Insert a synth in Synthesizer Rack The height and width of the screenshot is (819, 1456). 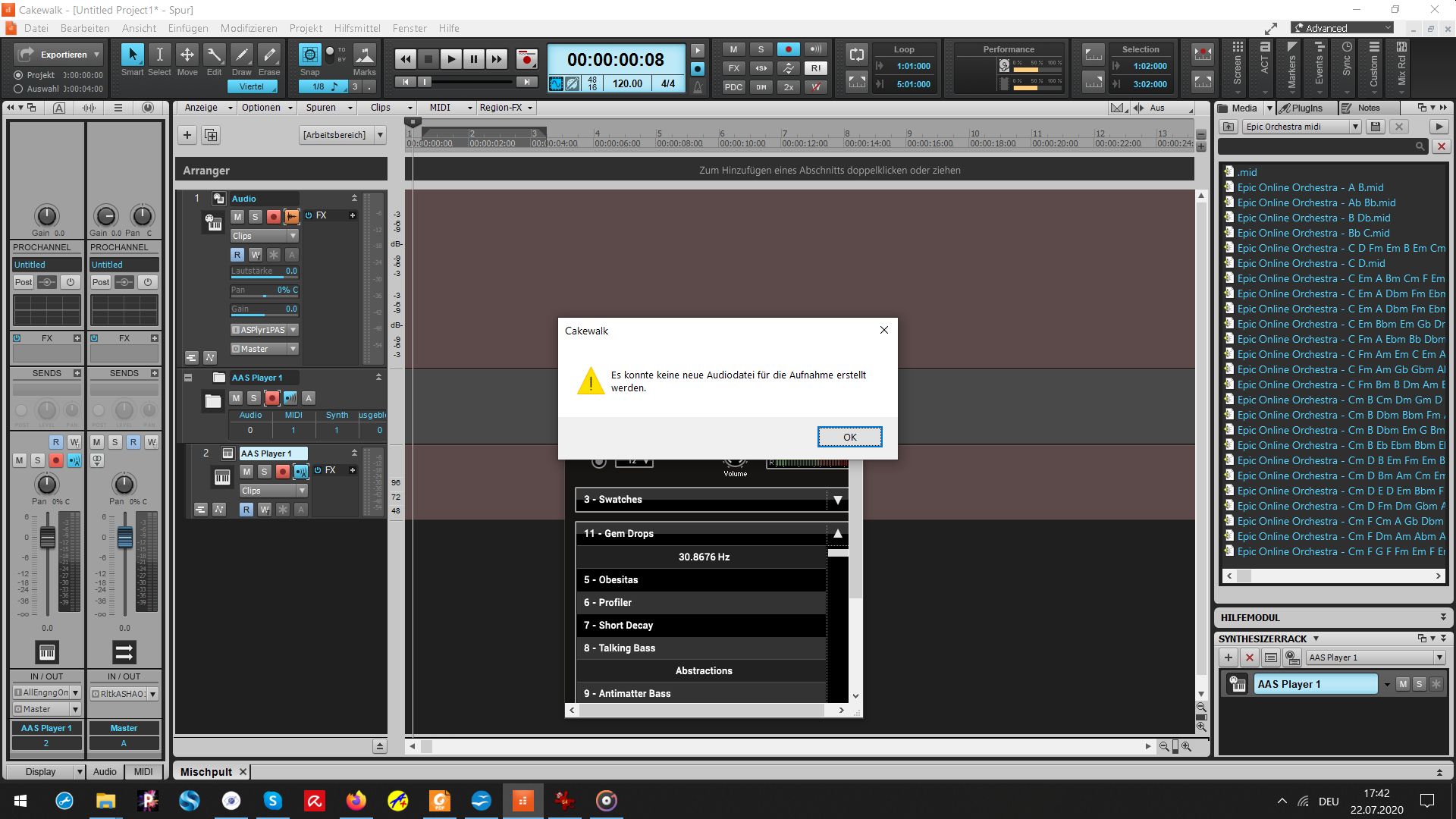[1228, 657]
